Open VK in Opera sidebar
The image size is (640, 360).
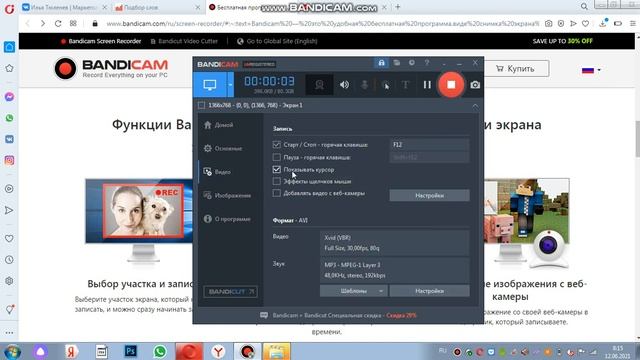pos(9,139)
